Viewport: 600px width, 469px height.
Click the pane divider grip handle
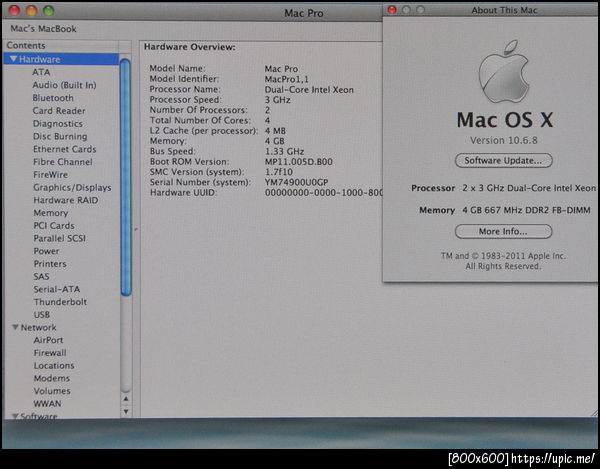click(x=136, y=229)
